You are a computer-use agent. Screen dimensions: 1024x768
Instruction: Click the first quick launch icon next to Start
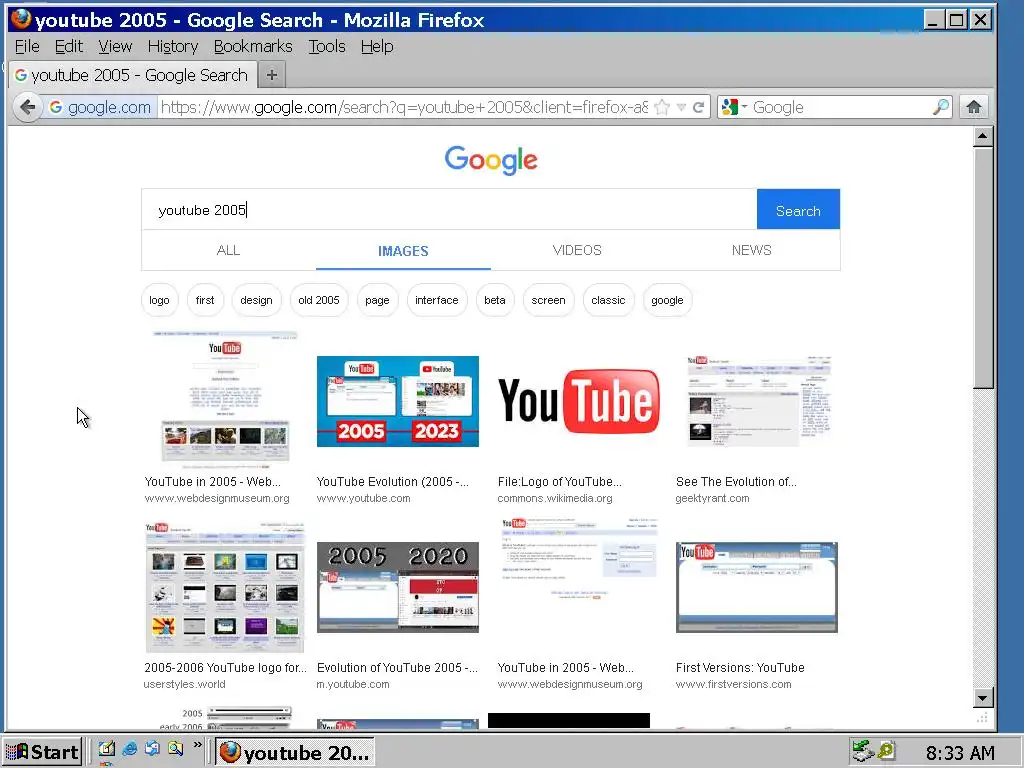pos(106,748)
